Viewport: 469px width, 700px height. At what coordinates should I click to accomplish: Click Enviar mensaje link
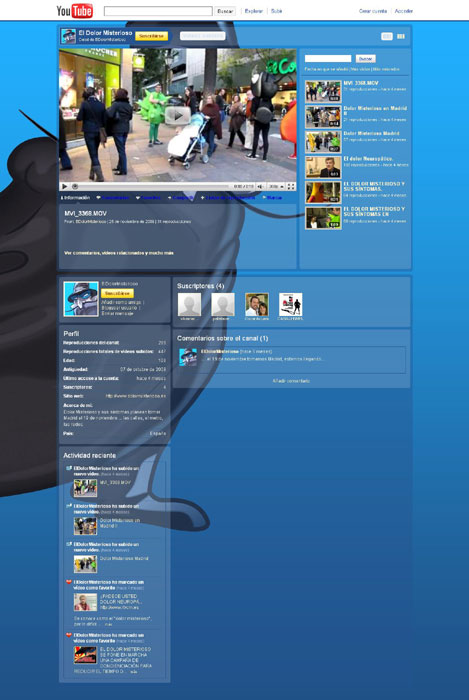point(117,313)
